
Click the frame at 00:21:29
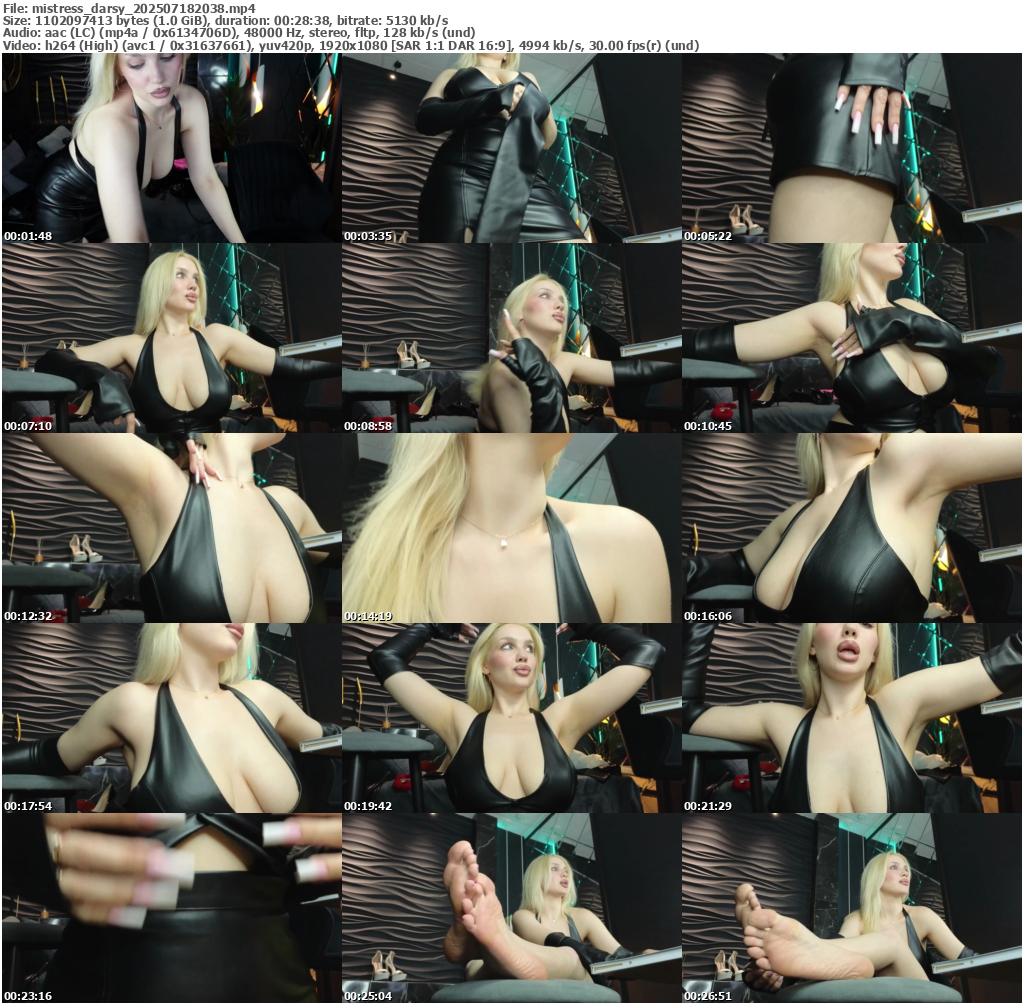tap(851, 718)
